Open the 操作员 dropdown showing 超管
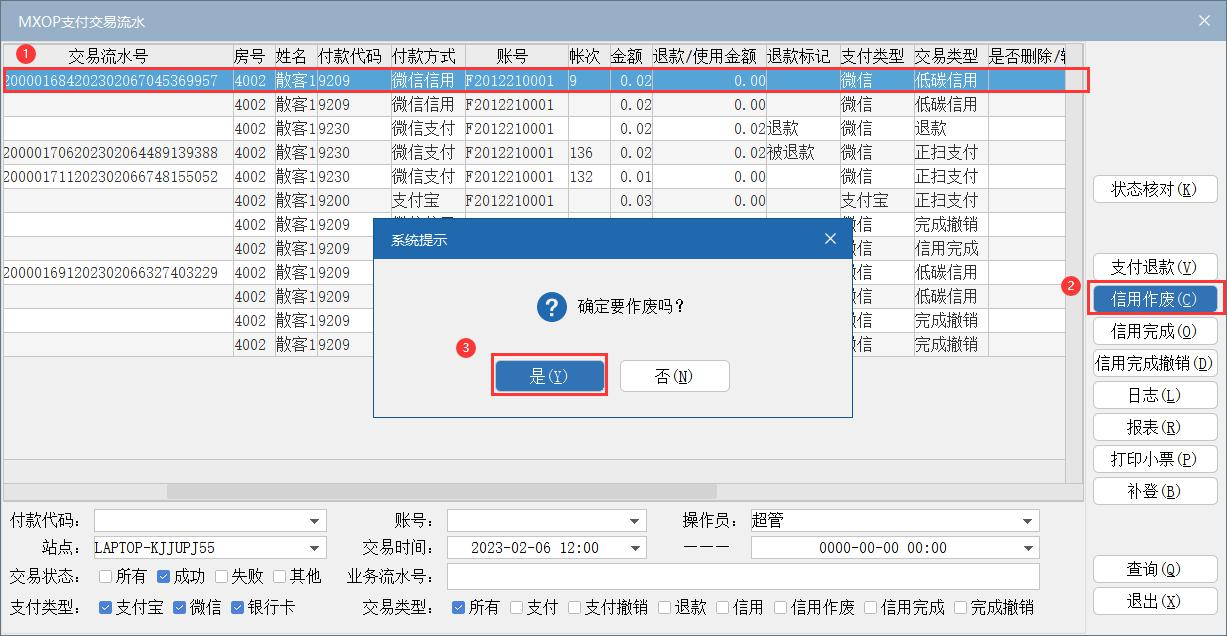Screen dimensions: 1227x636 [x=1028, y=521]
